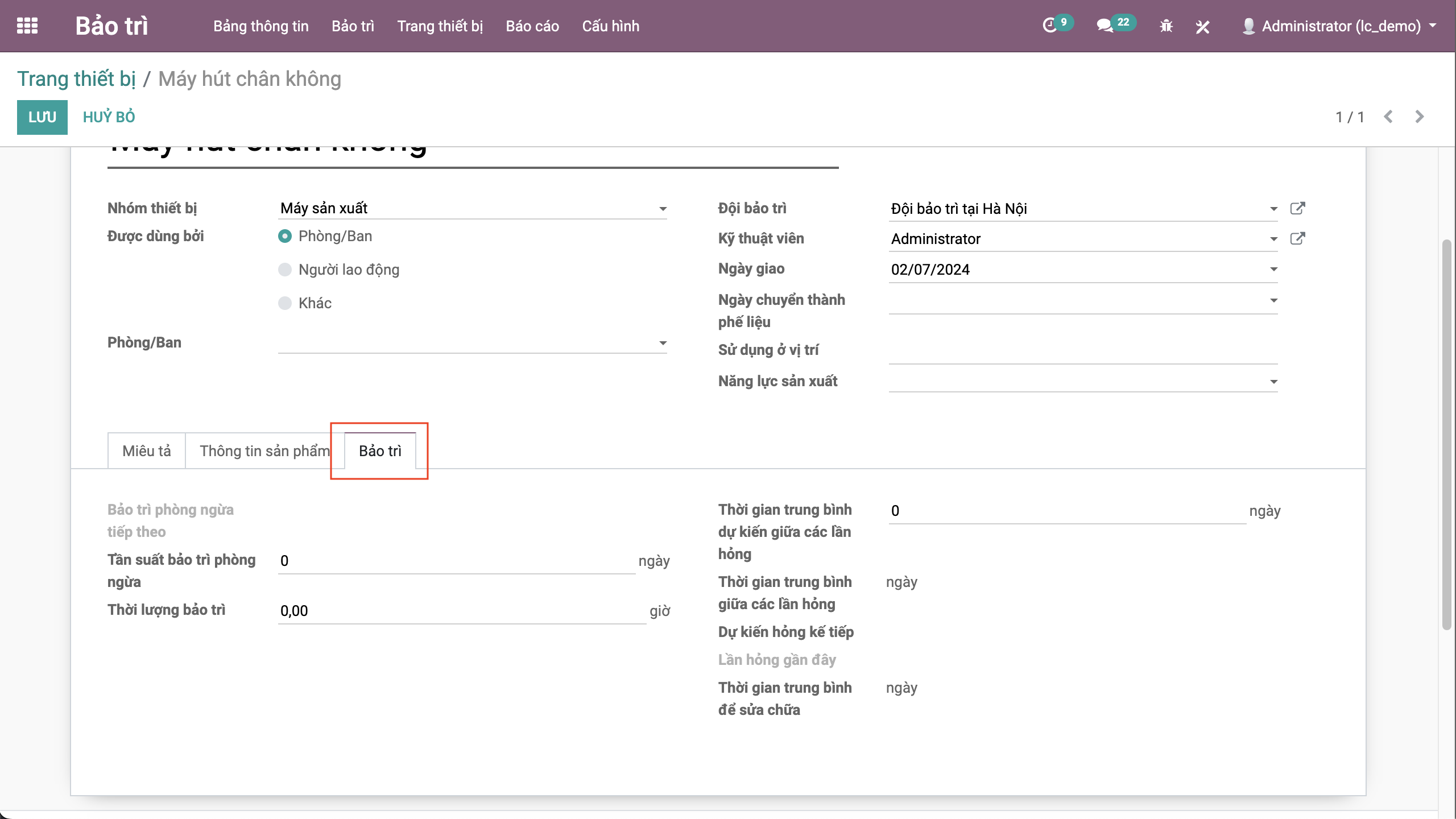The image size is (1456, 819).
Task: Expand the Ngày giao date dropdown
Action: click(x=1273, y=270)
